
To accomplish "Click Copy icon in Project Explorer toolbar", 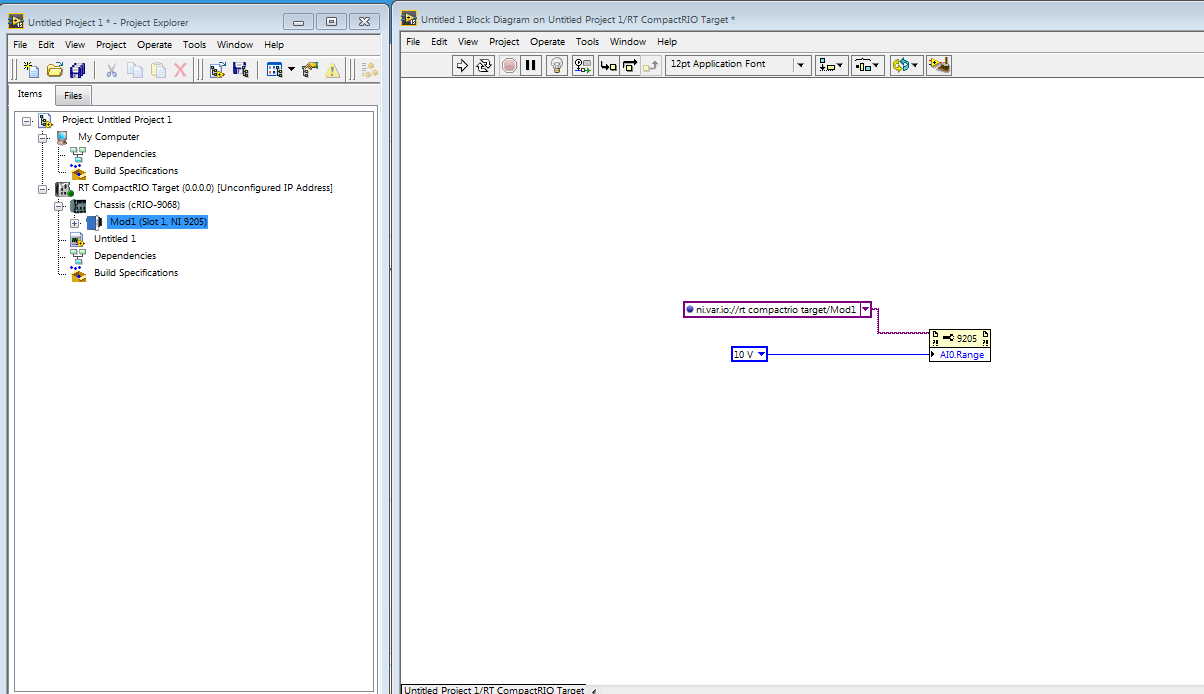I will [135, 70].
